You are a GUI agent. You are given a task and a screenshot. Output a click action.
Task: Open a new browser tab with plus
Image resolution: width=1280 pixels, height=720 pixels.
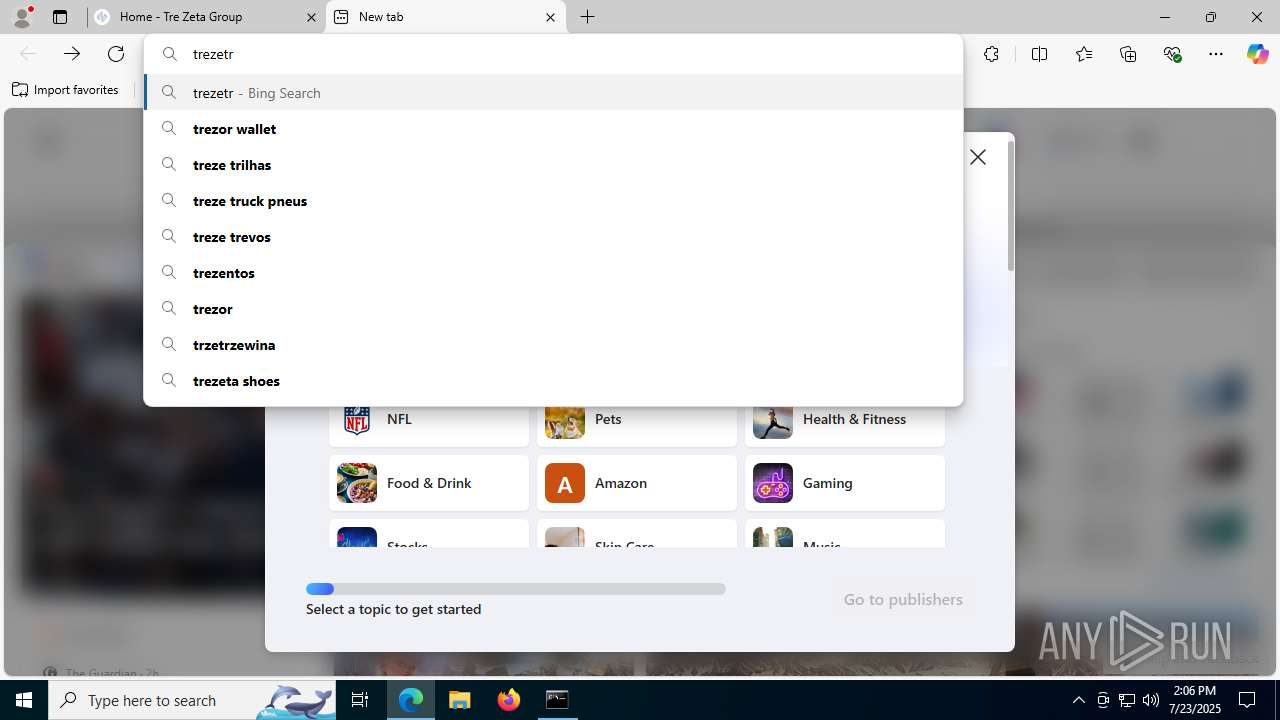588,17
